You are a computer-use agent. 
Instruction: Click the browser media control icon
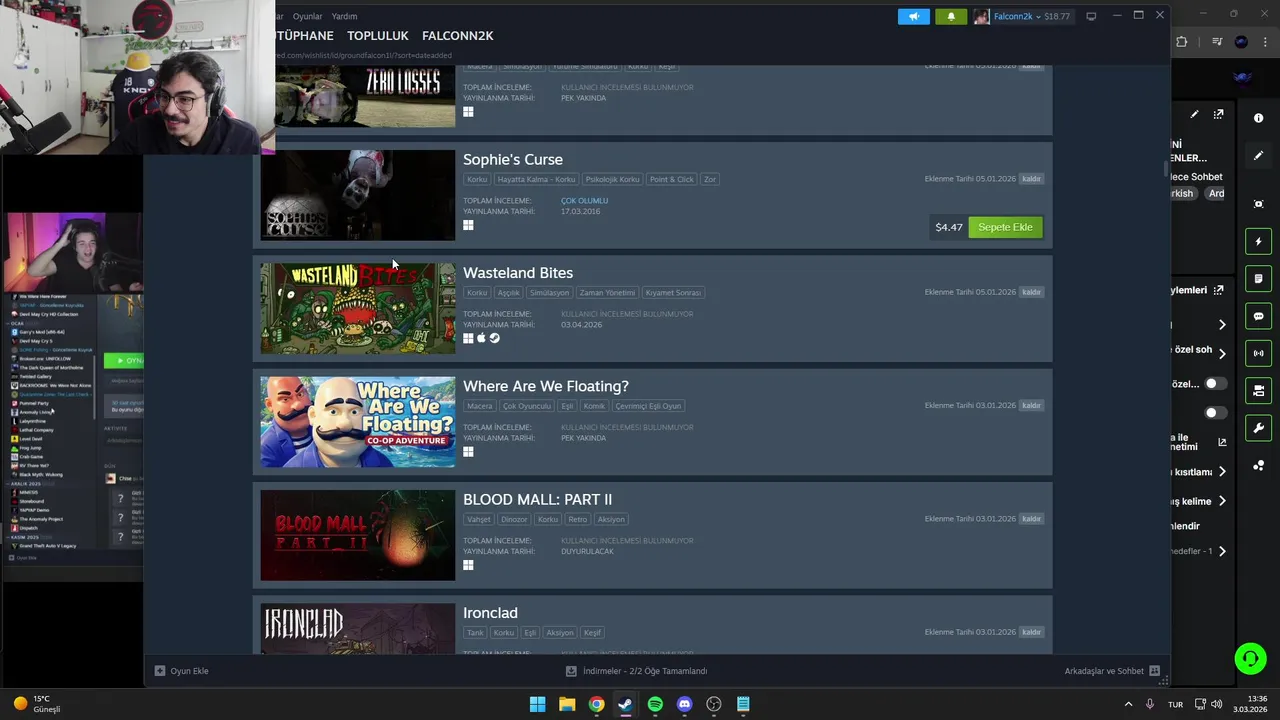[1217, 42]
